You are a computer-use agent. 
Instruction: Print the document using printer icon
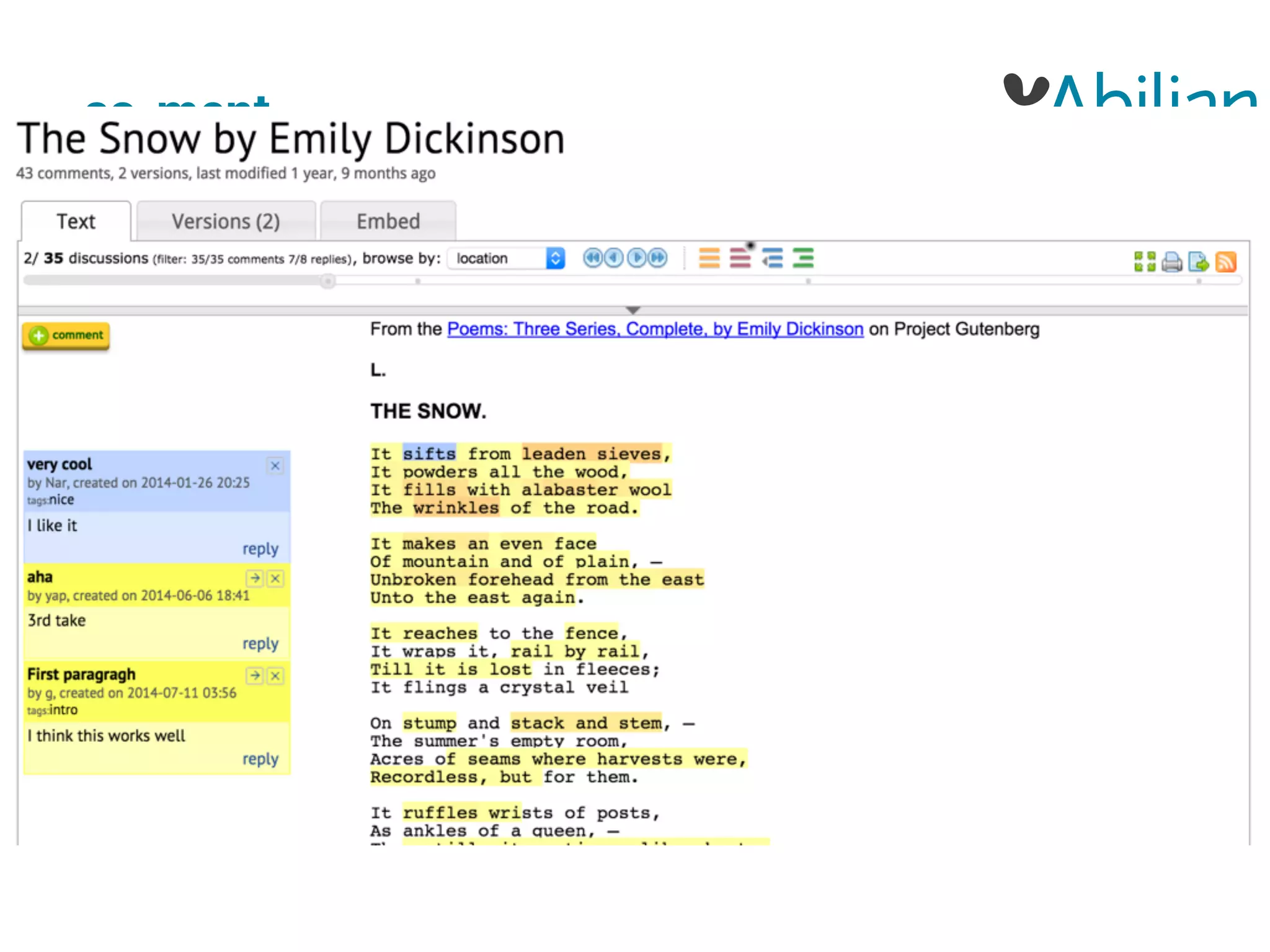[x=1171, y=262]
